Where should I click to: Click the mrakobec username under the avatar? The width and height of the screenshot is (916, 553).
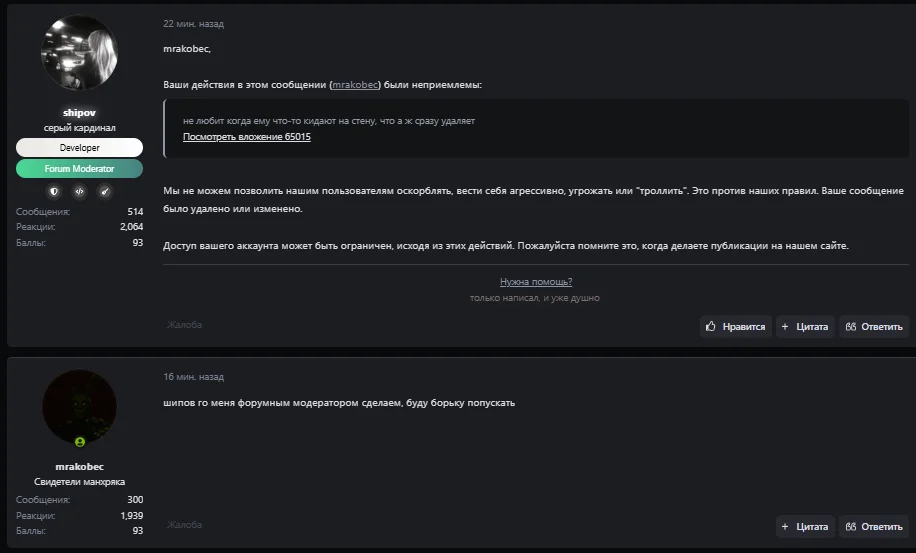point(79,466)
